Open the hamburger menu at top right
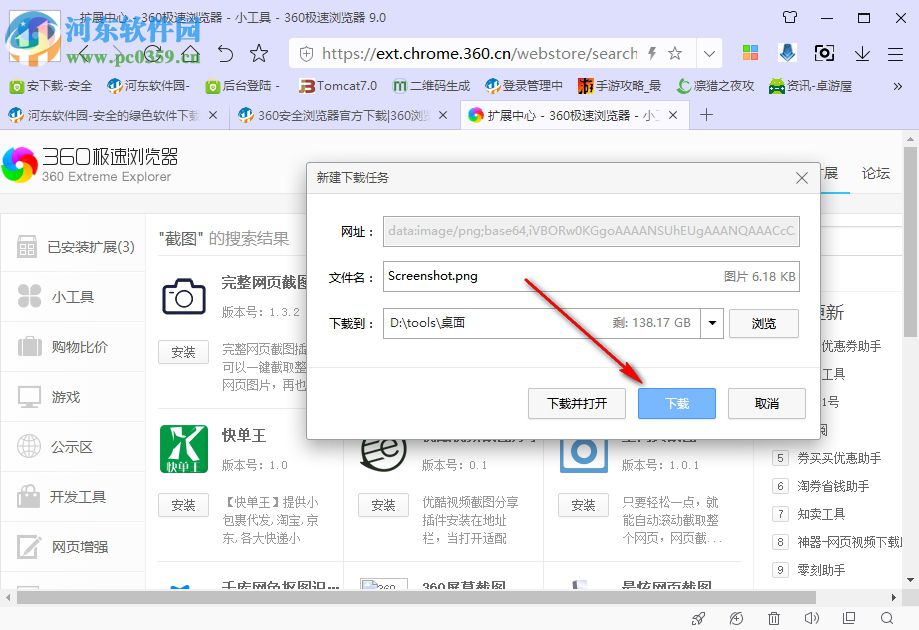919x630 pixels. click(895, 53)
